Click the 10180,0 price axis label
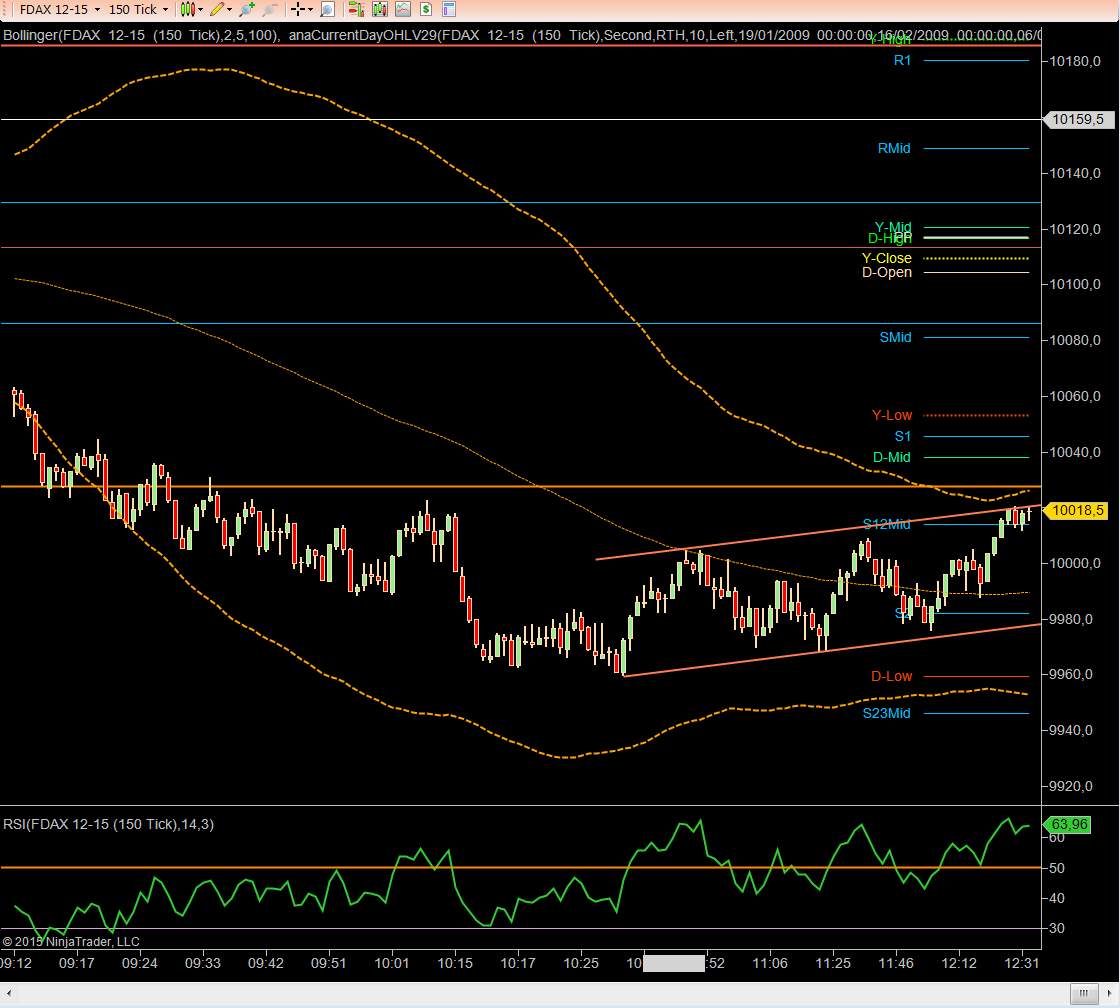Viewport: 1120px width, 1008px height. coord(1074,61)
